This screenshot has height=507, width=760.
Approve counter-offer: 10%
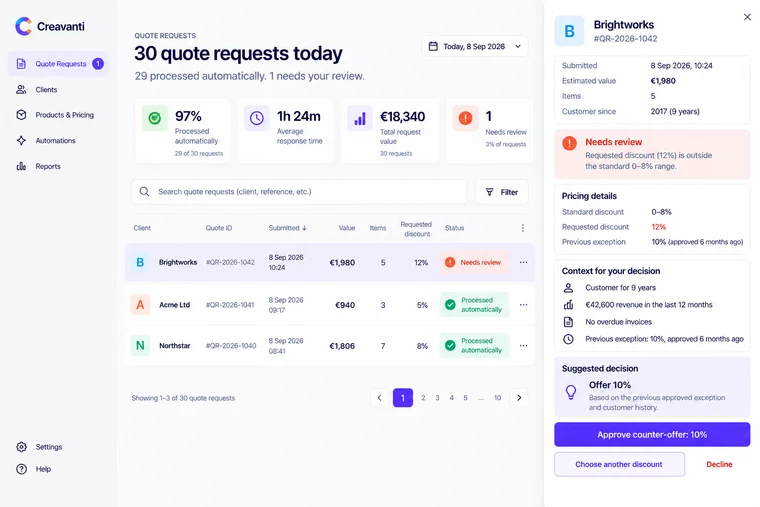pos(652,435)
